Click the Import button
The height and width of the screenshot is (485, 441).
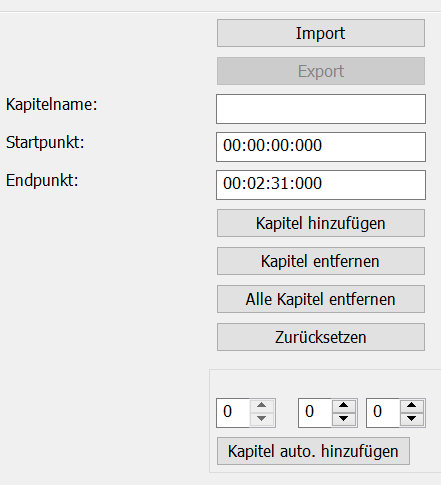tap(321, 33)
